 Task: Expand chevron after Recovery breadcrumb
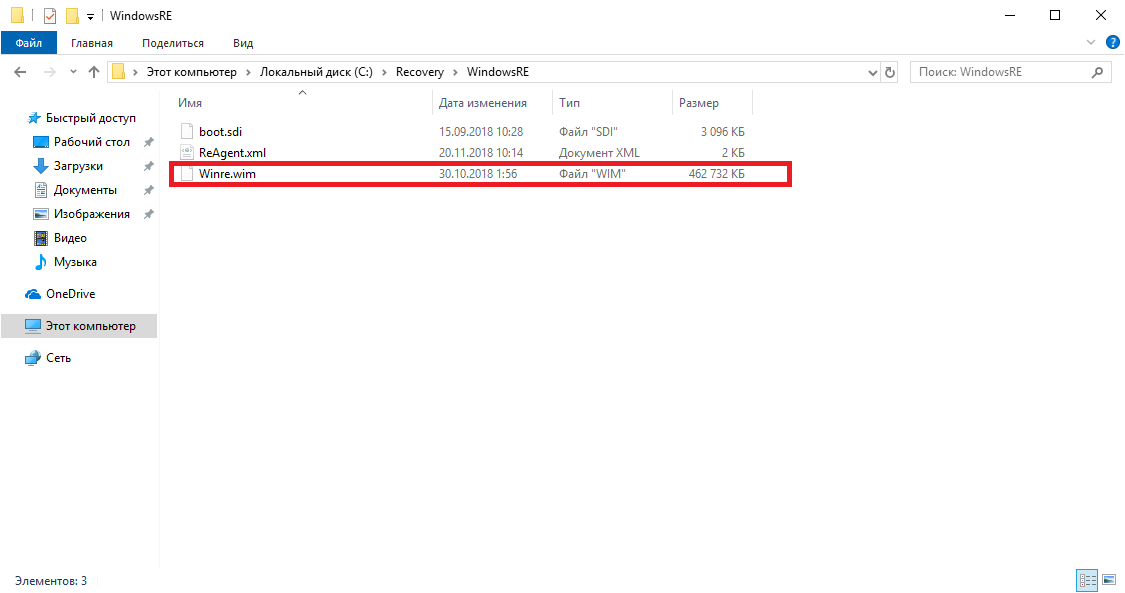tap(456, 72)
